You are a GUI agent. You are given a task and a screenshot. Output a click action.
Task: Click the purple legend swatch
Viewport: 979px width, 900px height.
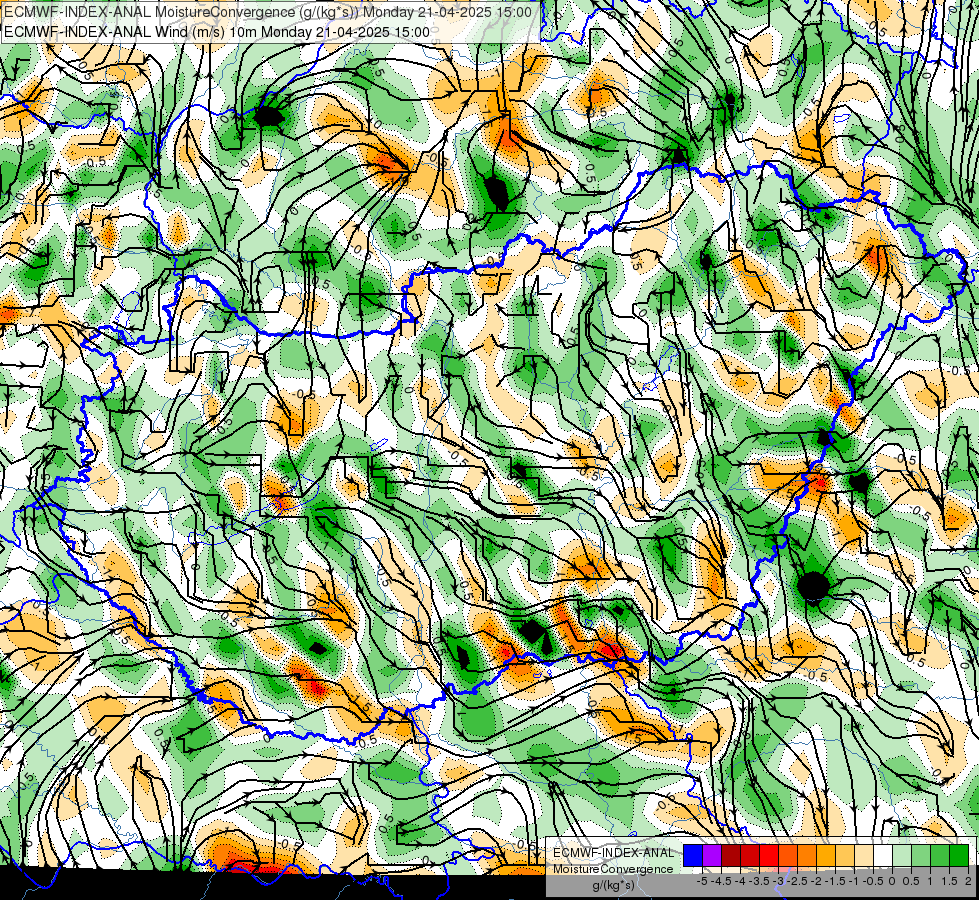pyautogui.click(x=712, y=855)
